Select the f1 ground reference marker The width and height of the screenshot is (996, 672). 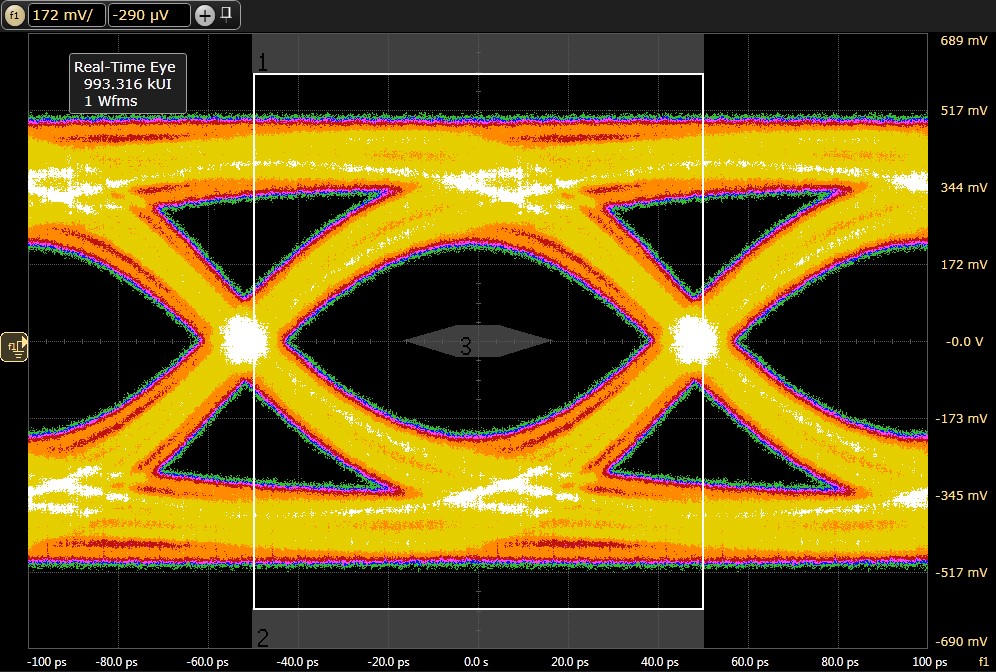14,345
